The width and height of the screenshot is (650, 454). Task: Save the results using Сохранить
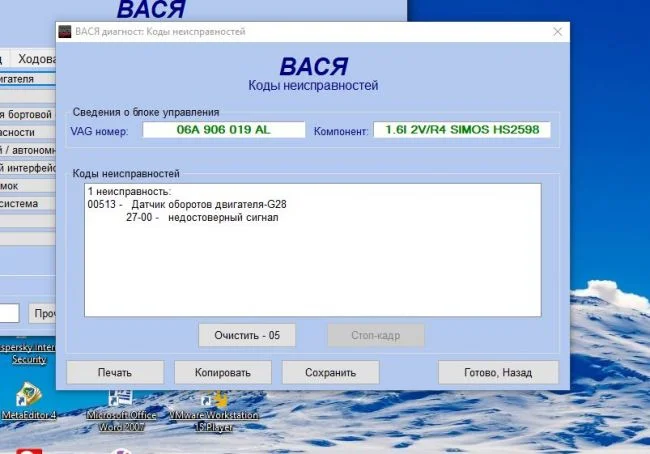(x=331, y=372)
